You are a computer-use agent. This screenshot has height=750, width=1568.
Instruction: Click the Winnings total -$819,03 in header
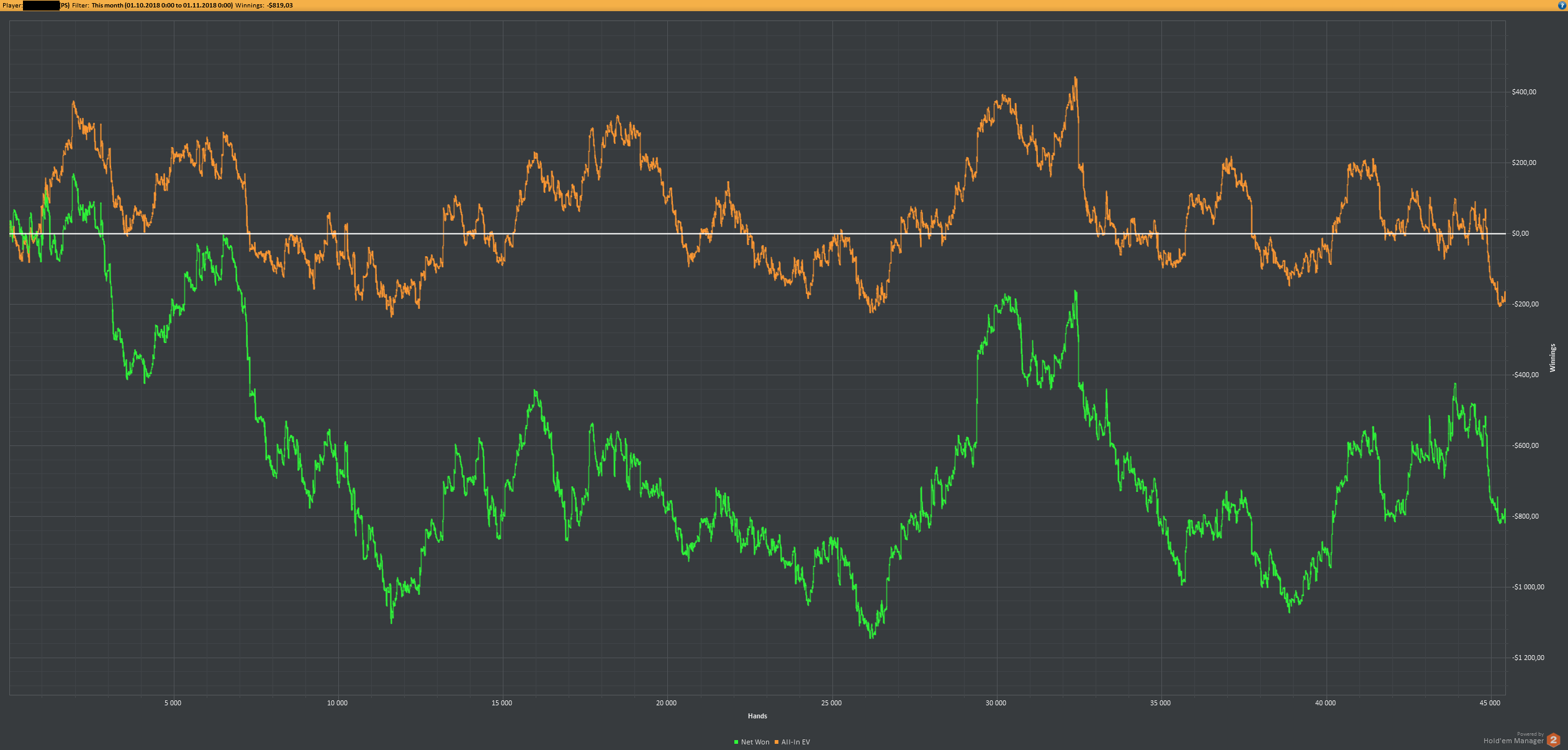click(x=280, y=5)
